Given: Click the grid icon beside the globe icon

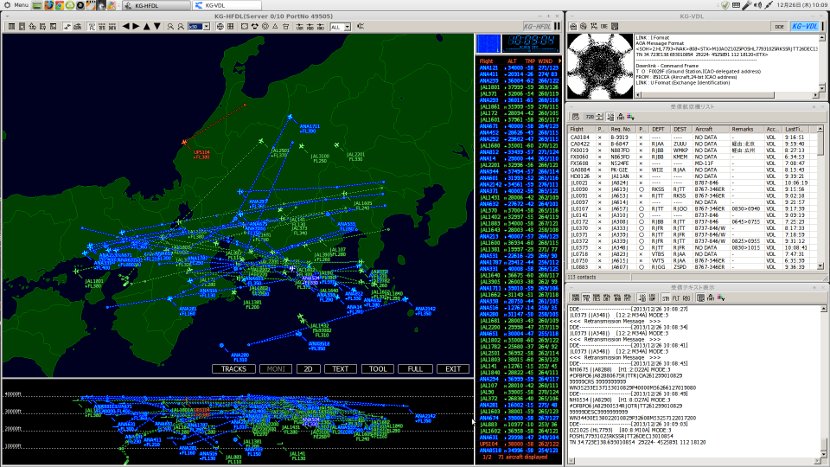Looking at the screenshot, I should (x=230, y=26).
